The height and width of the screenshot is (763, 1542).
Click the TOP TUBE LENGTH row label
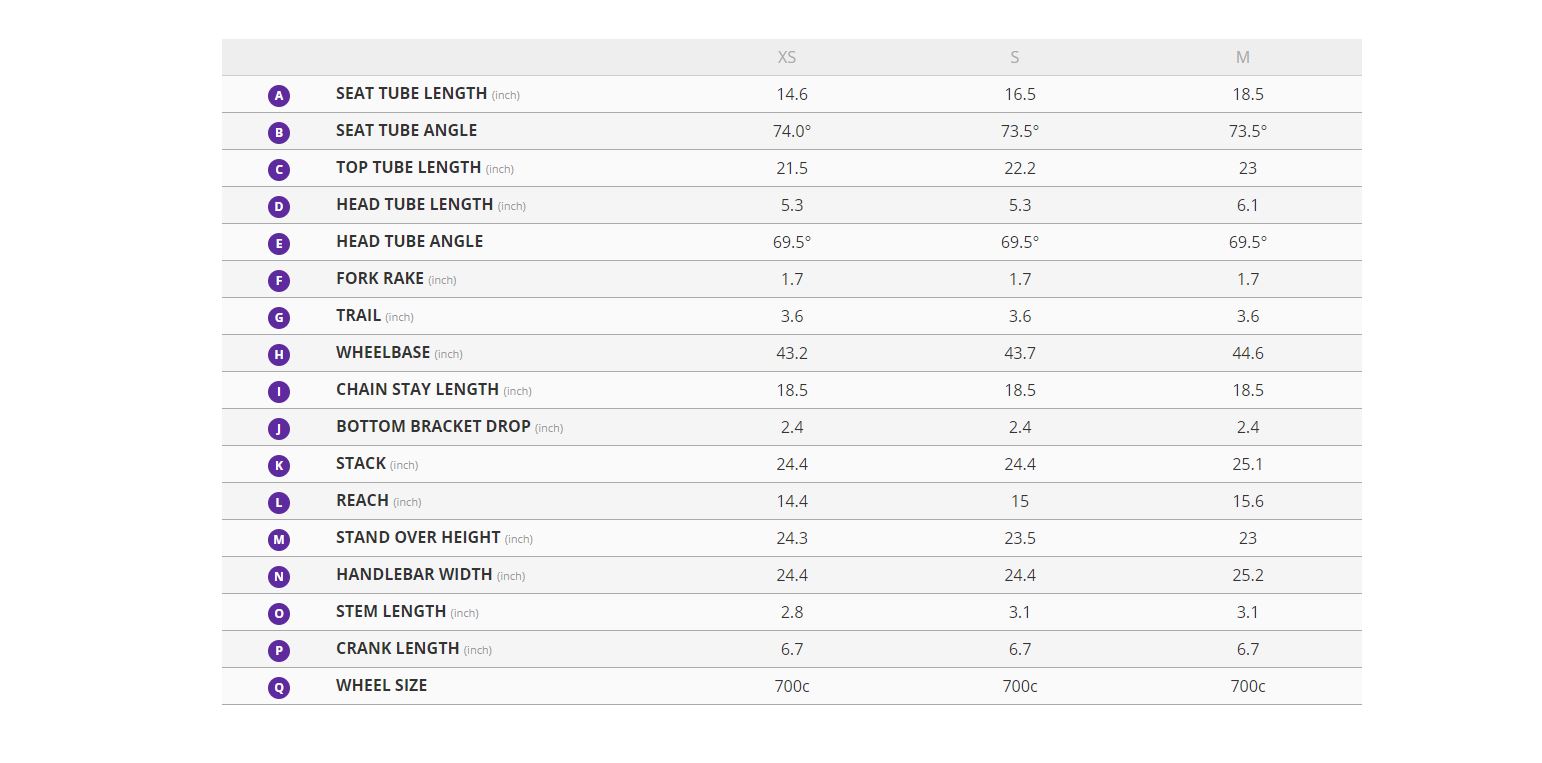(x=408, y=168)
